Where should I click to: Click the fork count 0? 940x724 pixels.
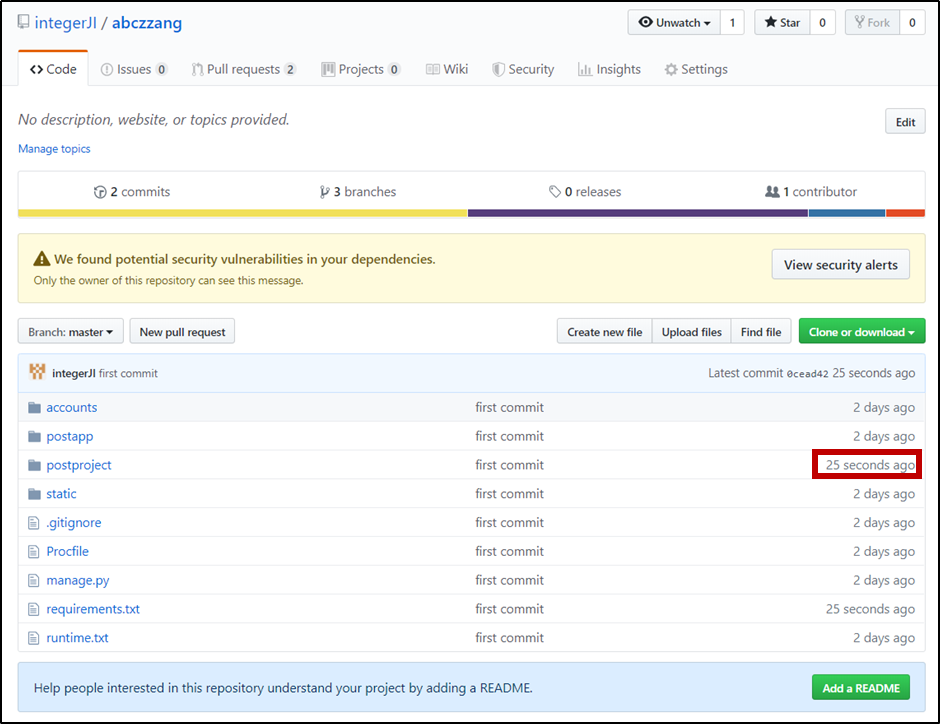[x=912, y=23]
